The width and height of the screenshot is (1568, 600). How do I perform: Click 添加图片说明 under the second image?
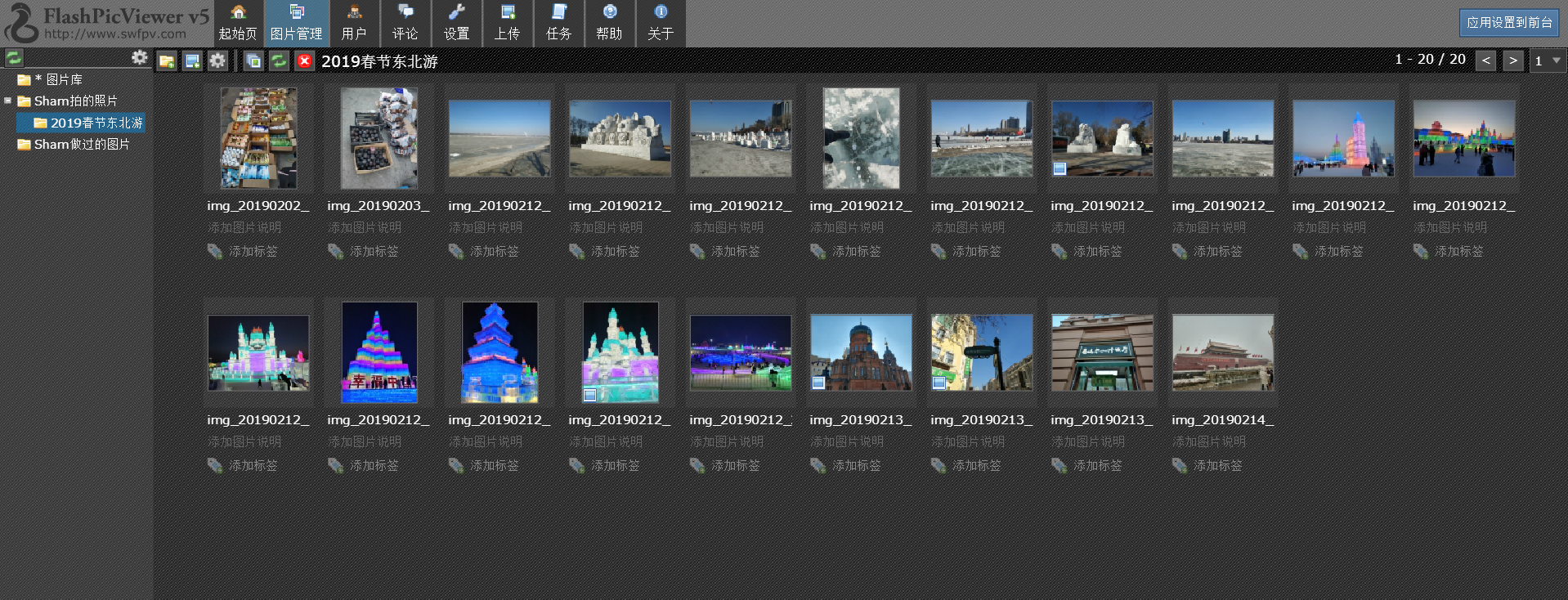[365, 228]
